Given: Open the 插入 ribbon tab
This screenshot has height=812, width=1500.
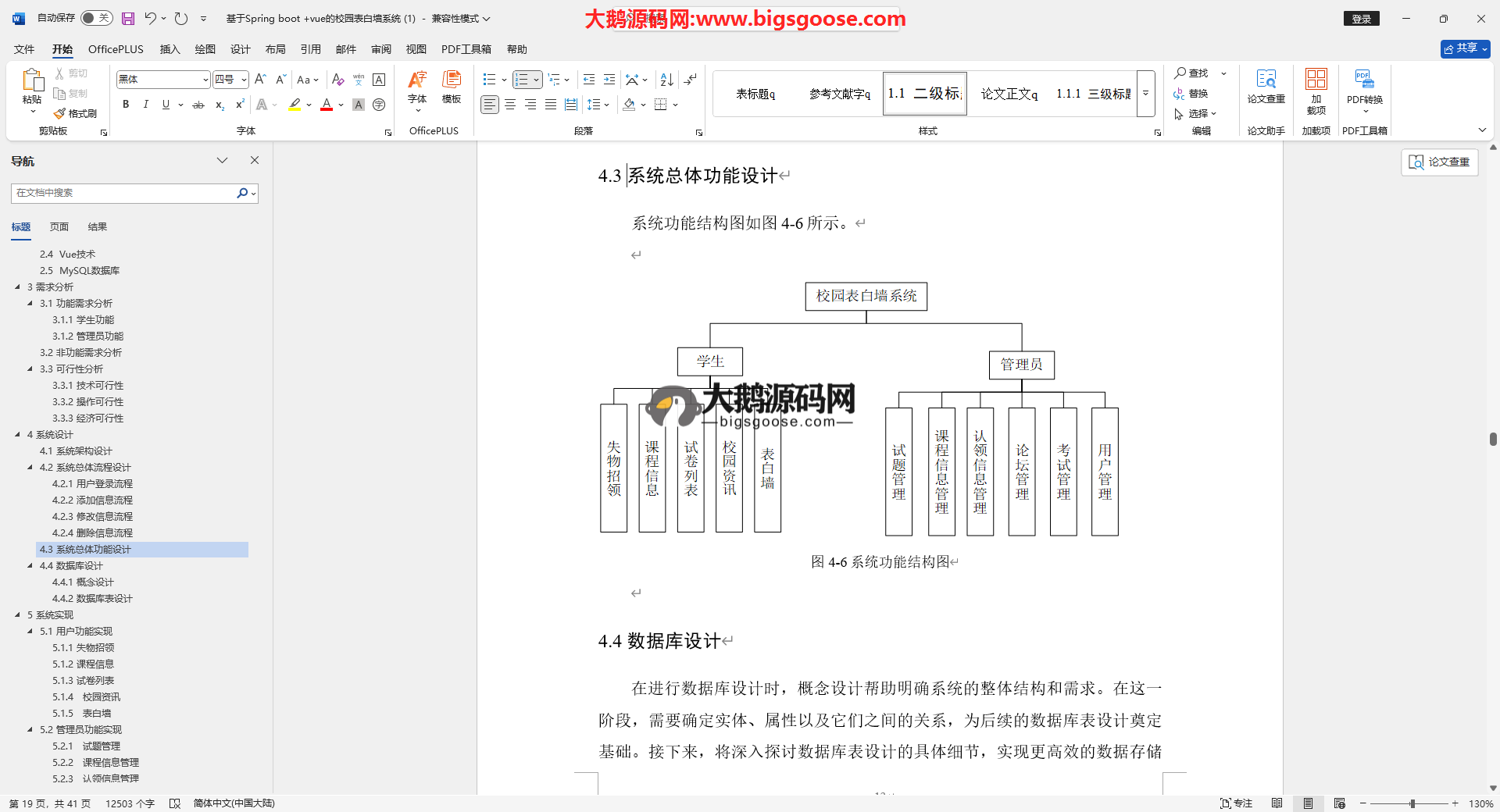Looking at the screenshot, I should [170, 49].
